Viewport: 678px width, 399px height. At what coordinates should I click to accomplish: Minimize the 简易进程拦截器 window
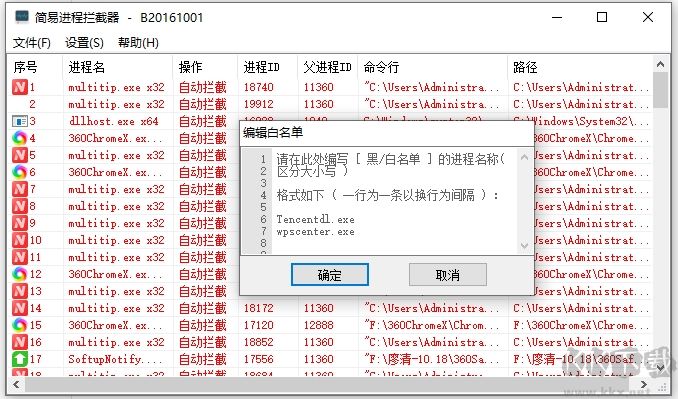pos(557,17)
